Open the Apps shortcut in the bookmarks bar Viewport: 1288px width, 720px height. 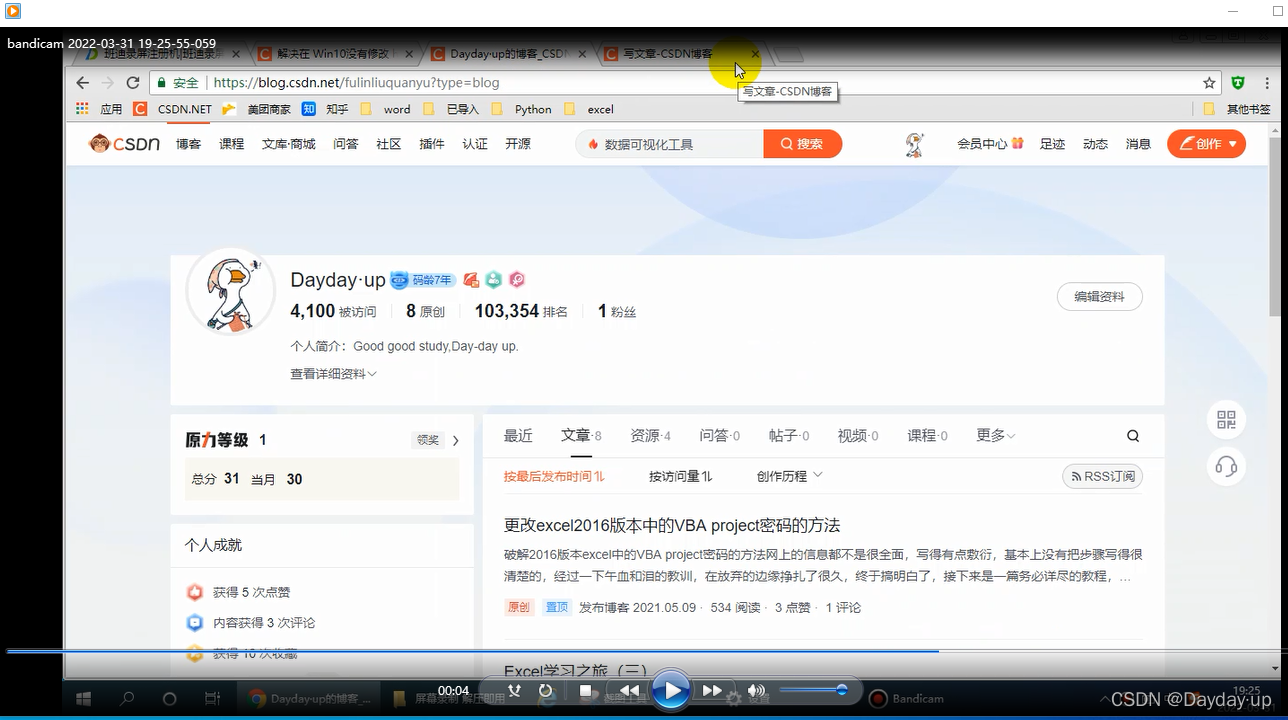coord(99,109)
